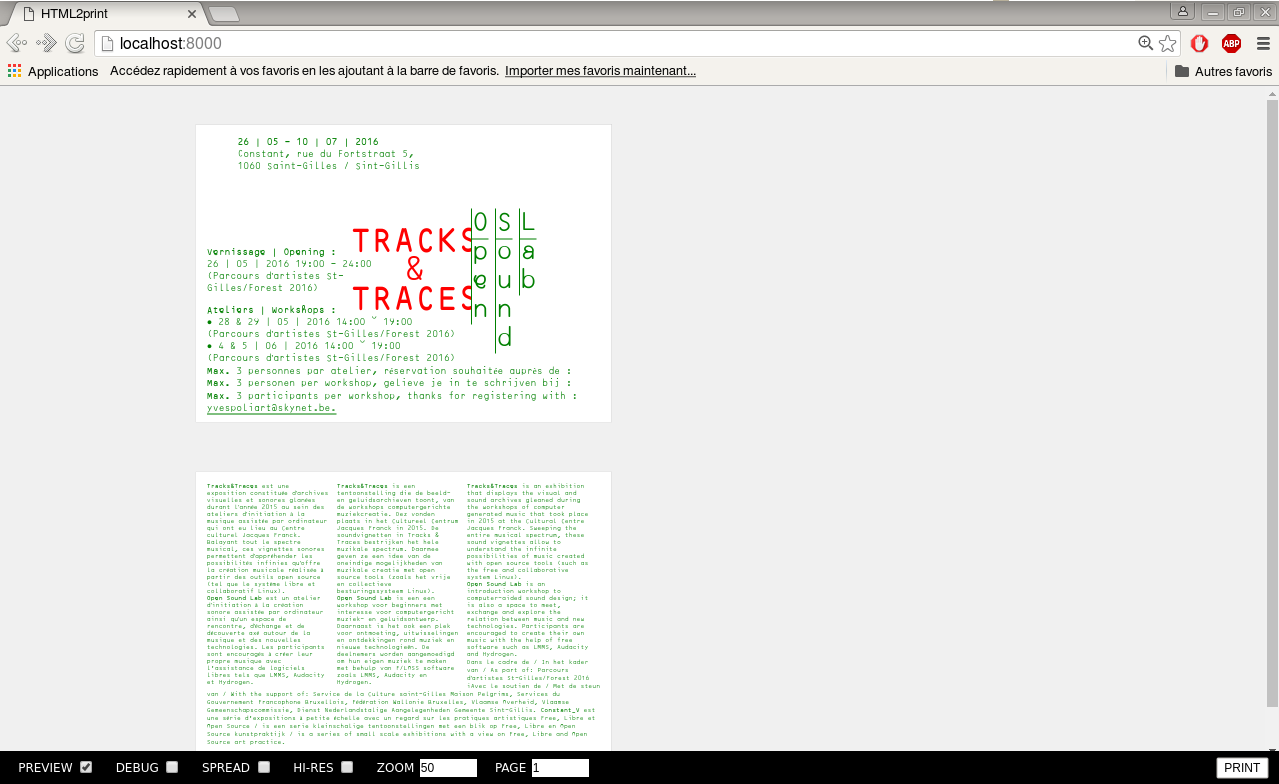Bookmark this page with the star icon
The image size is (1279, 784).
pos(1167,43)
